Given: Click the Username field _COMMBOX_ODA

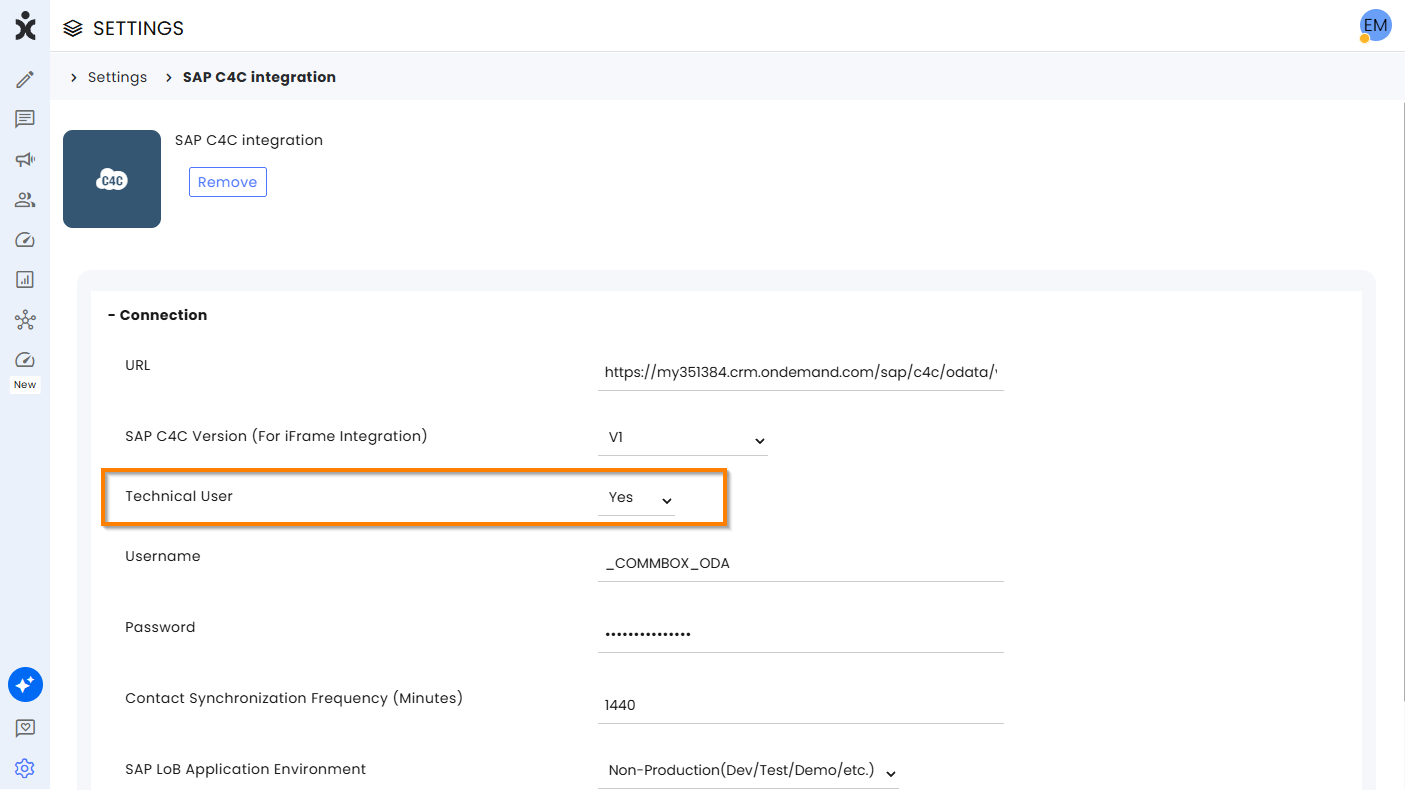Looking at the screenshot, I should (801, 564).
